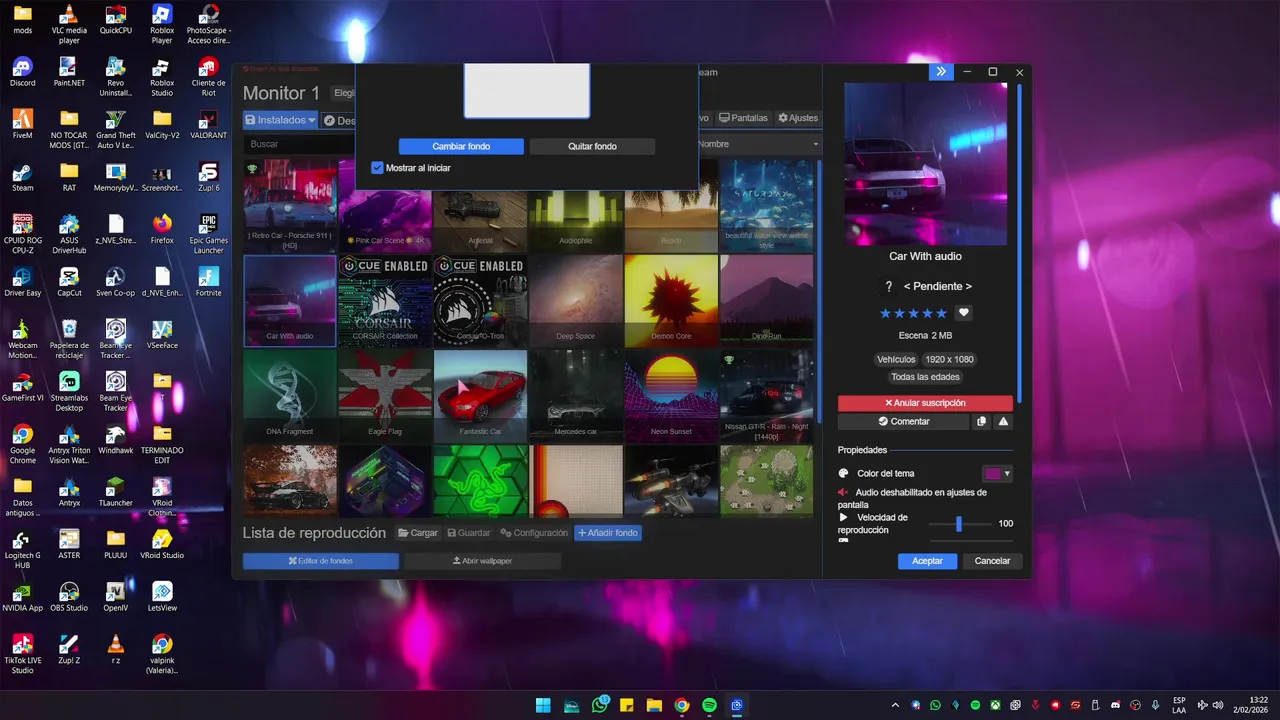The height and width of the screenshot is (720, 1280).
Task: Click the playback speed play icon
Action: [843, 518]
